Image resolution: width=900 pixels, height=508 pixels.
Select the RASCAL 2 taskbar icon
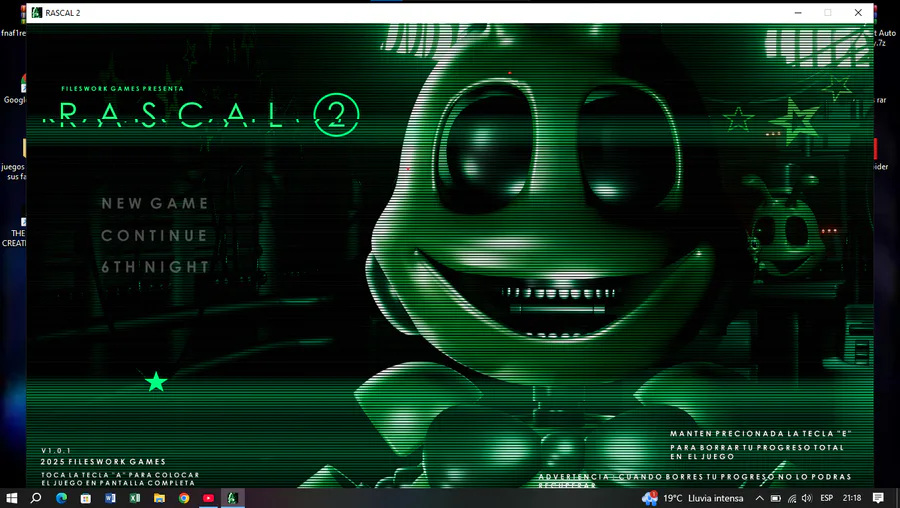click(x=232, y=498)
